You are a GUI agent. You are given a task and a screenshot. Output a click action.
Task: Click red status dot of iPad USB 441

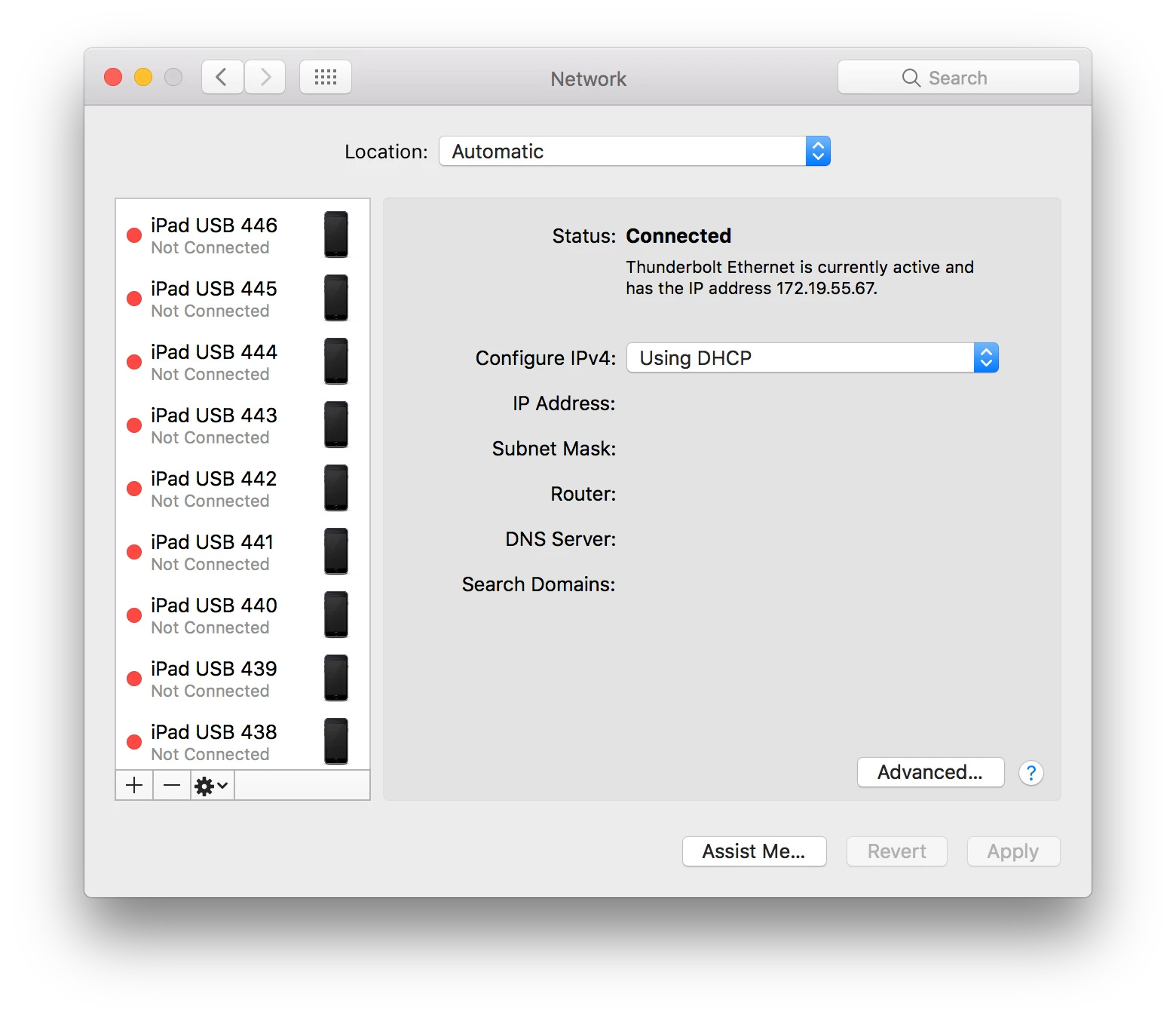point(134,552)
